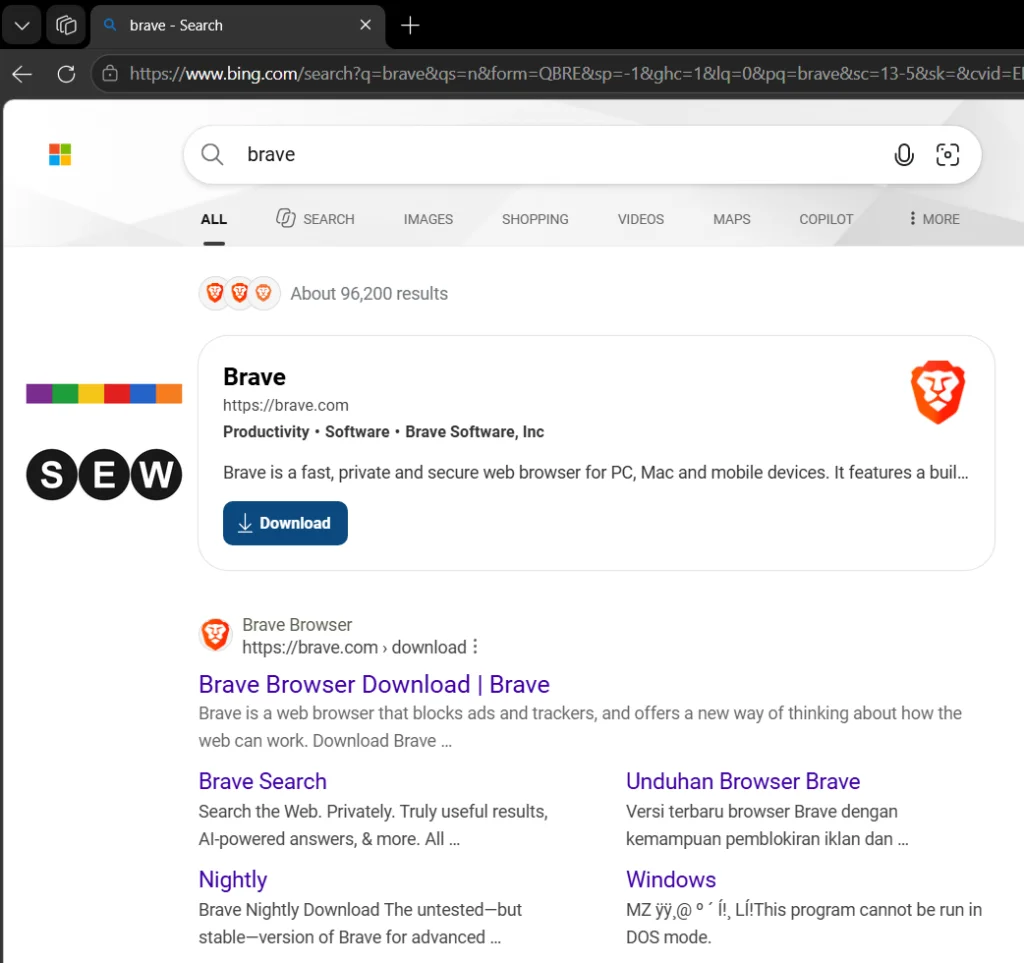Viewport: 1024px width, 963px height.
Task: Go back with the back arrow
Action: coord(22,74)
